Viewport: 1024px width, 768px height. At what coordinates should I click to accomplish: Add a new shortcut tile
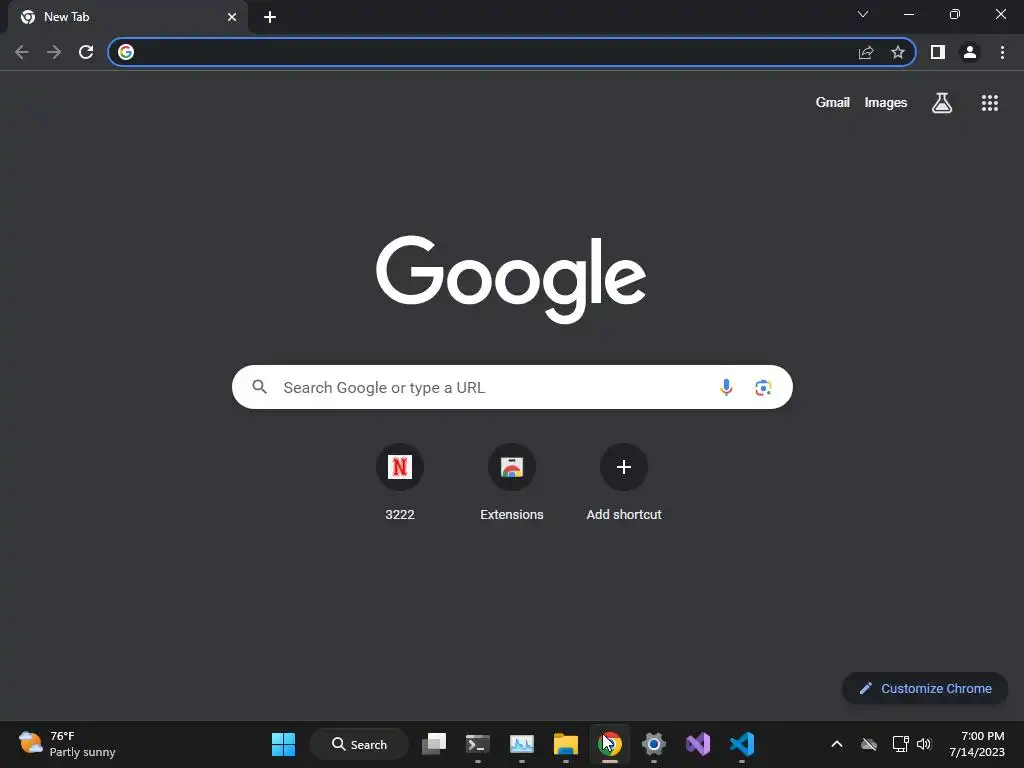(624, 483)
